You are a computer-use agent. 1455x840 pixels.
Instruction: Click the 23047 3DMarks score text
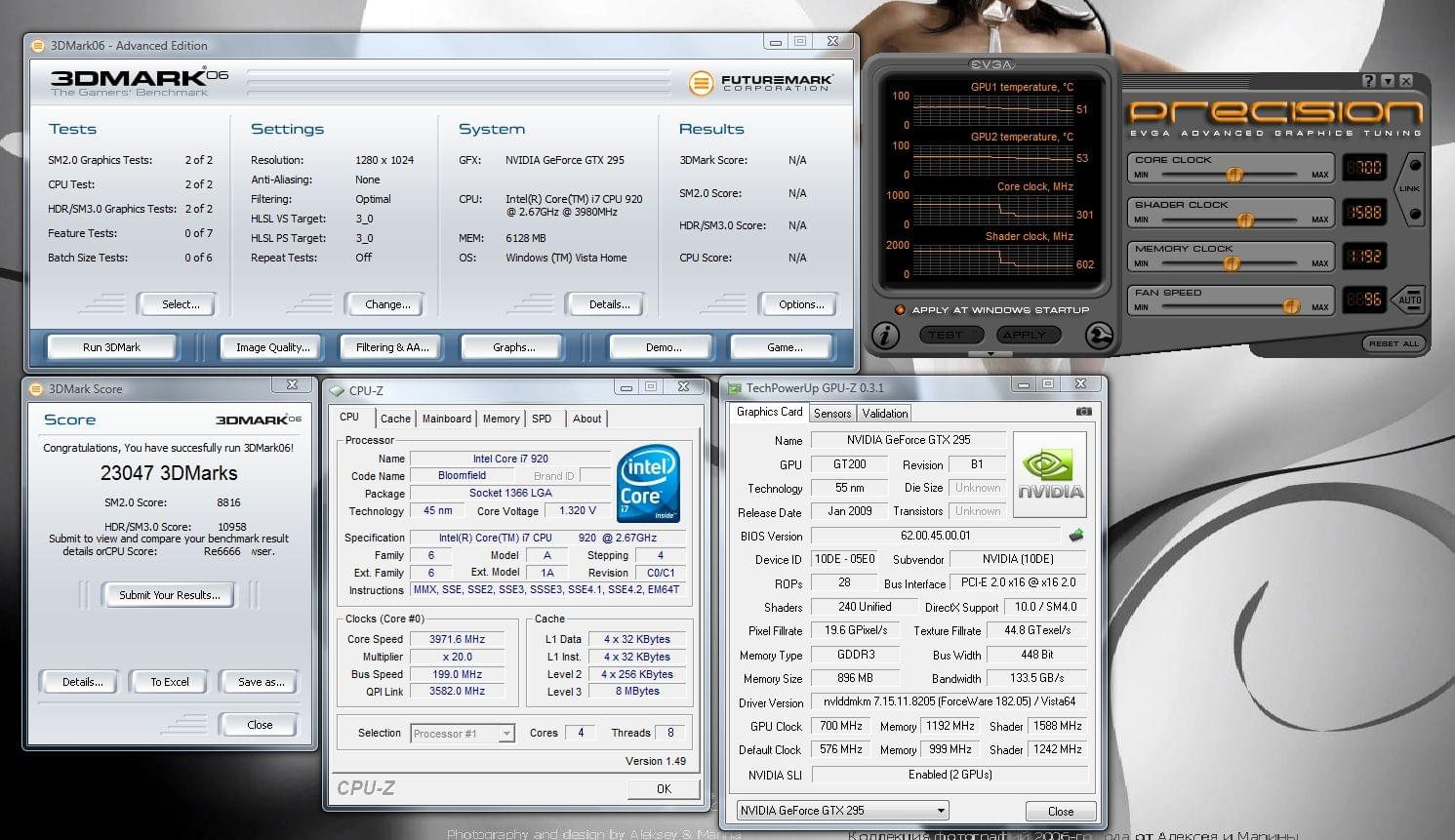point(169,473)
